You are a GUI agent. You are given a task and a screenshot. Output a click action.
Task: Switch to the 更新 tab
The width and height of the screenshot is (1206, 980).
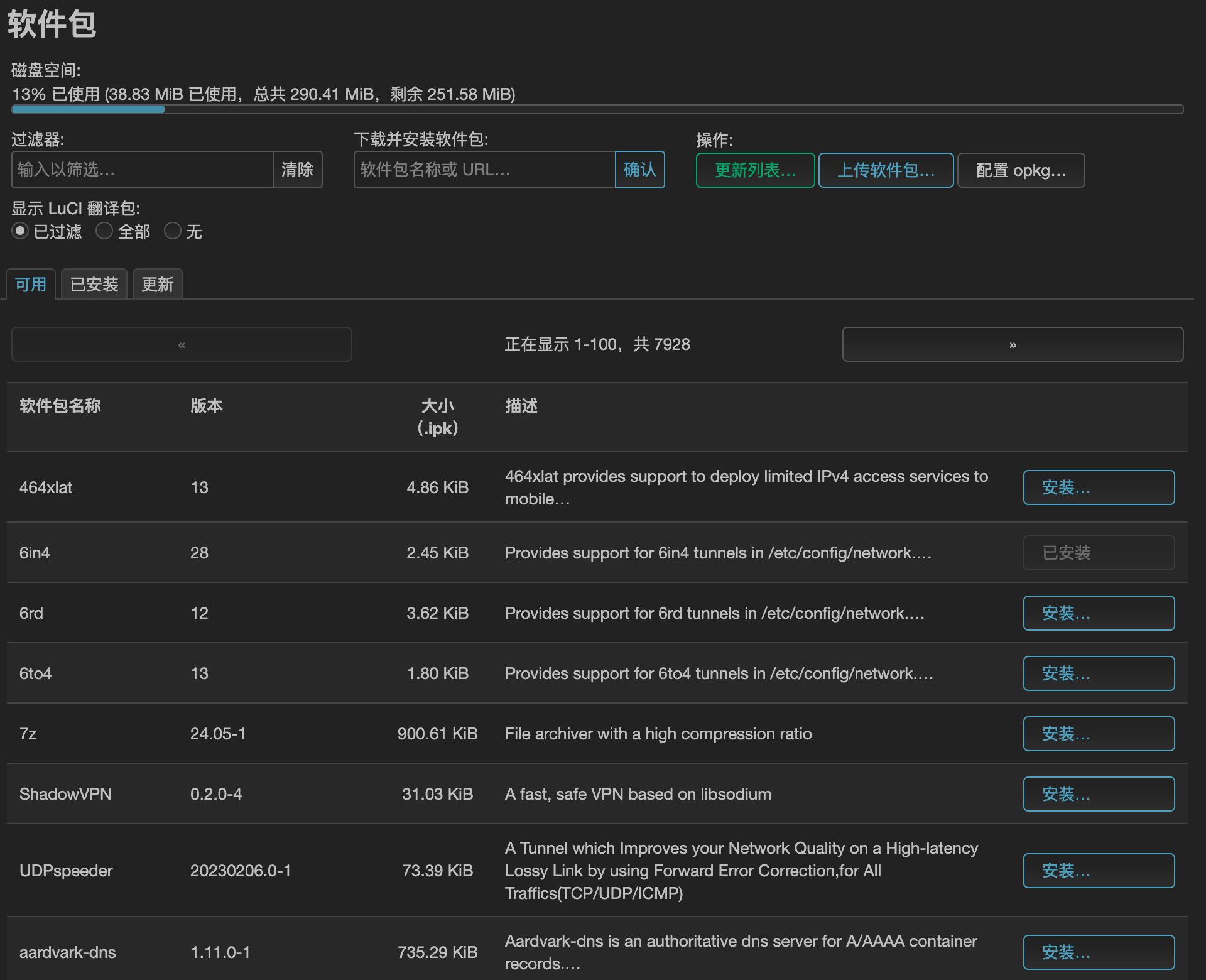(x=158, y=285)
